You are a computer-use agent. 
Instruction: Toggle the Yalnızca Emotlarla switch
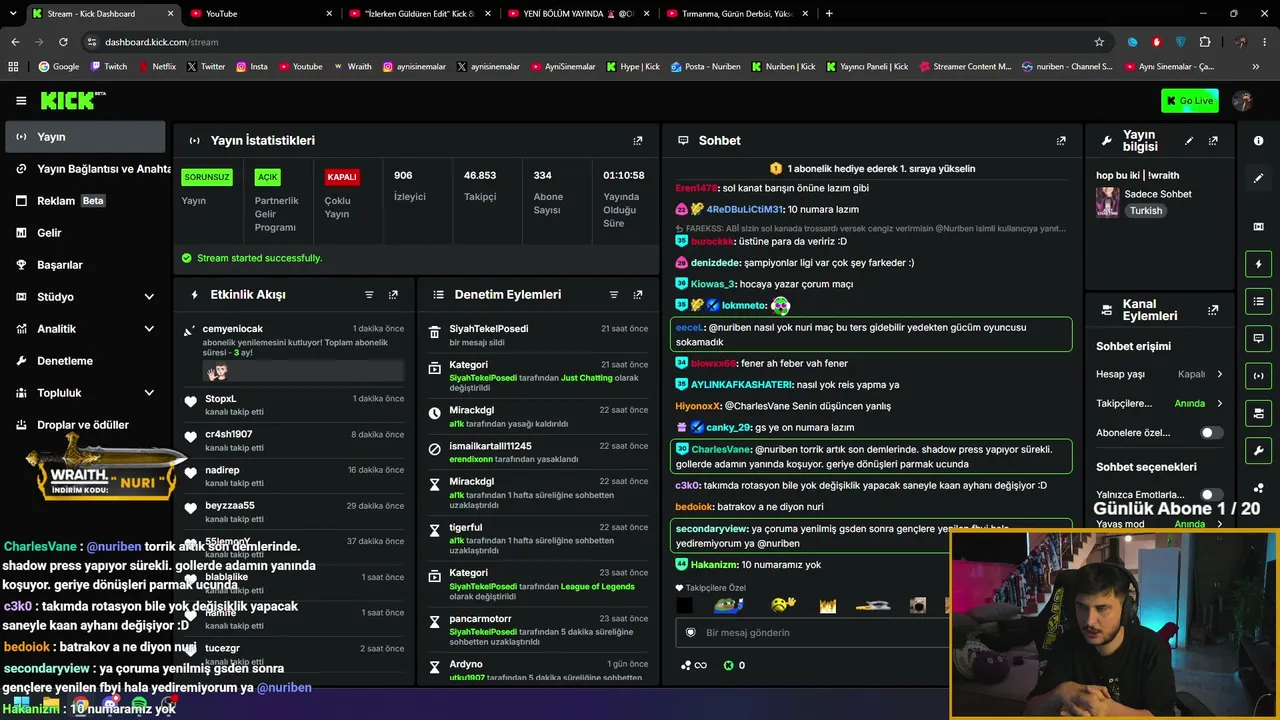[1211, 495]
